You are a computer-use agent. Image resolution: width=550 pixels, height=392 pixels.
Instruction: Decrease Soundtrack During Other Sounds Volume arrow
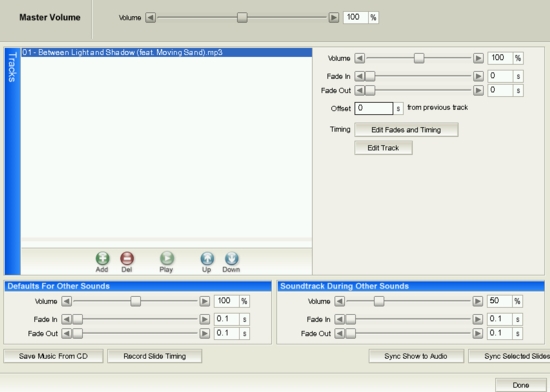pyautogui.click(x=340, y=301)
